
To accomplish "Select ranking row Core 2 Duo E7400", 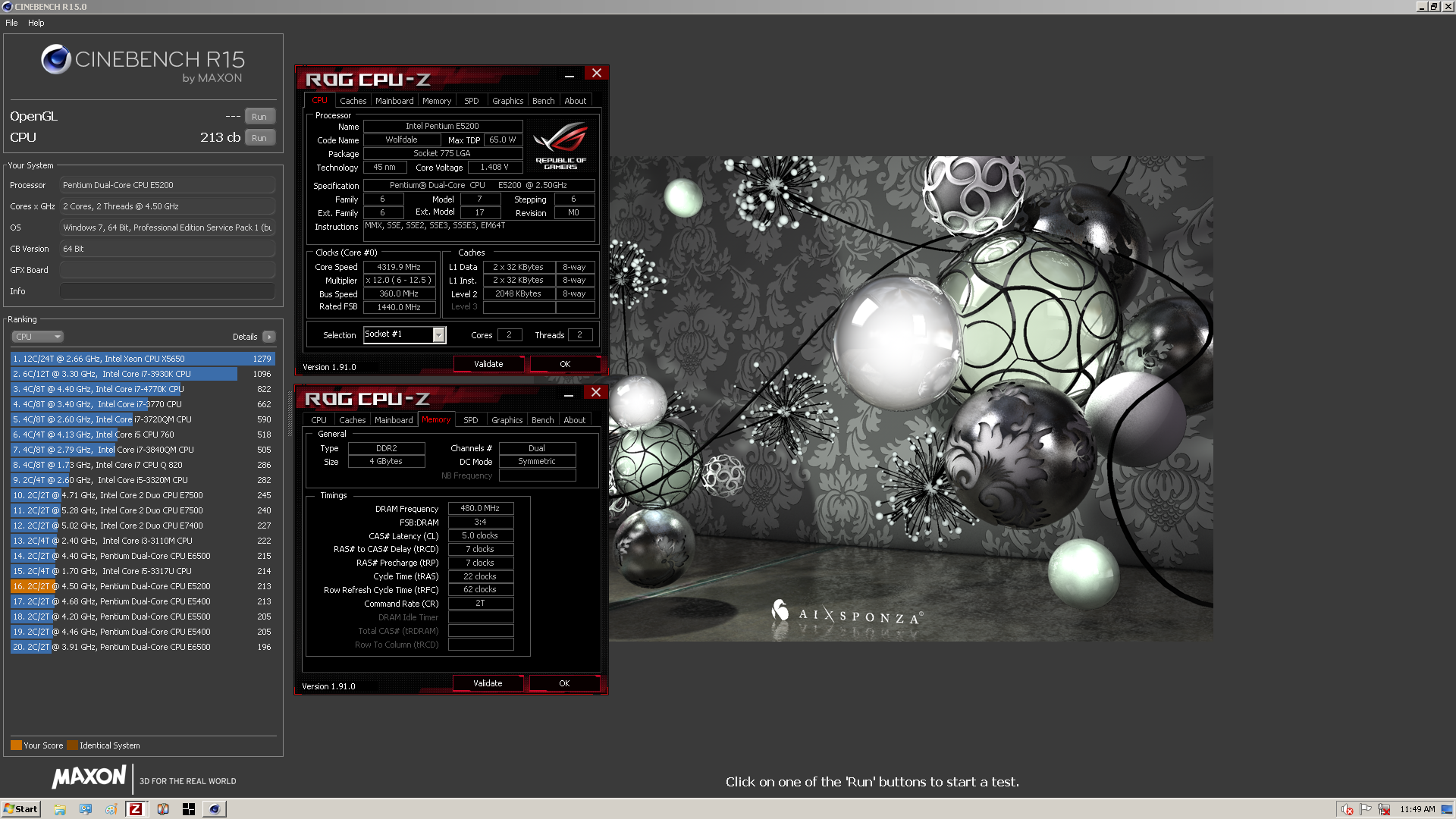I will (x=143, y=526).
